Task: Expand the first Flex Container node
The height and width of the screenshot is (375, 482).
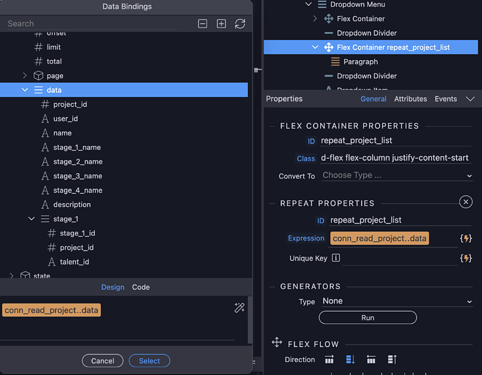Action: (315, 19)
